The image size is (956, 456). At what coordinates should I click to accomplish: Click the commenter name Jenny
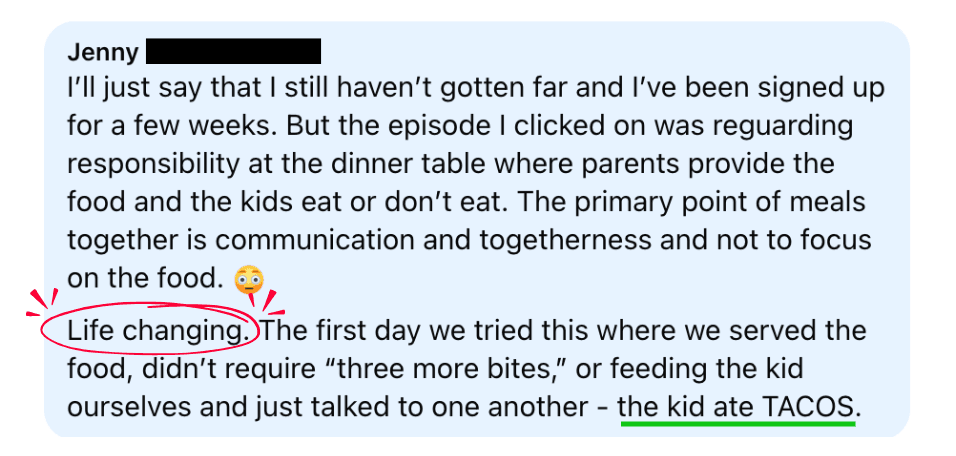[103, 53]
